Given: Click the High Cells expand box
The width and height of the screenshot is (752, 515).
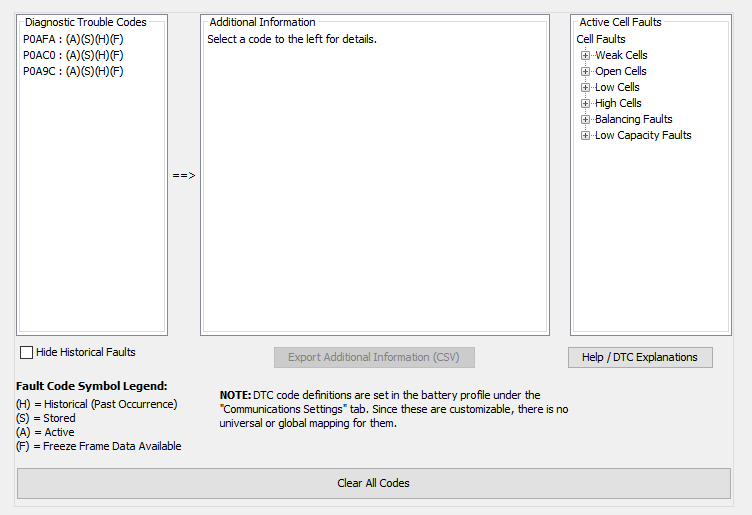Looking at the screenshot, I should 586,103.
